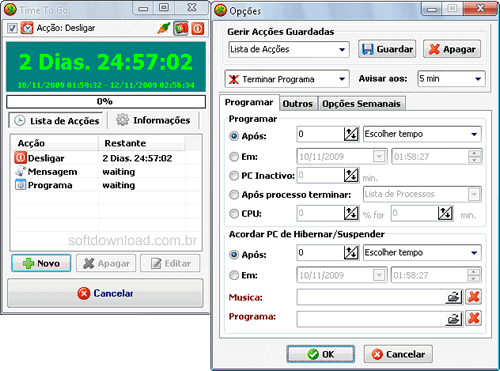Image resolution: width=500 pixels, height=371 pixels.
Task: Open the Informações tab
Action: (x=154, y=120)
